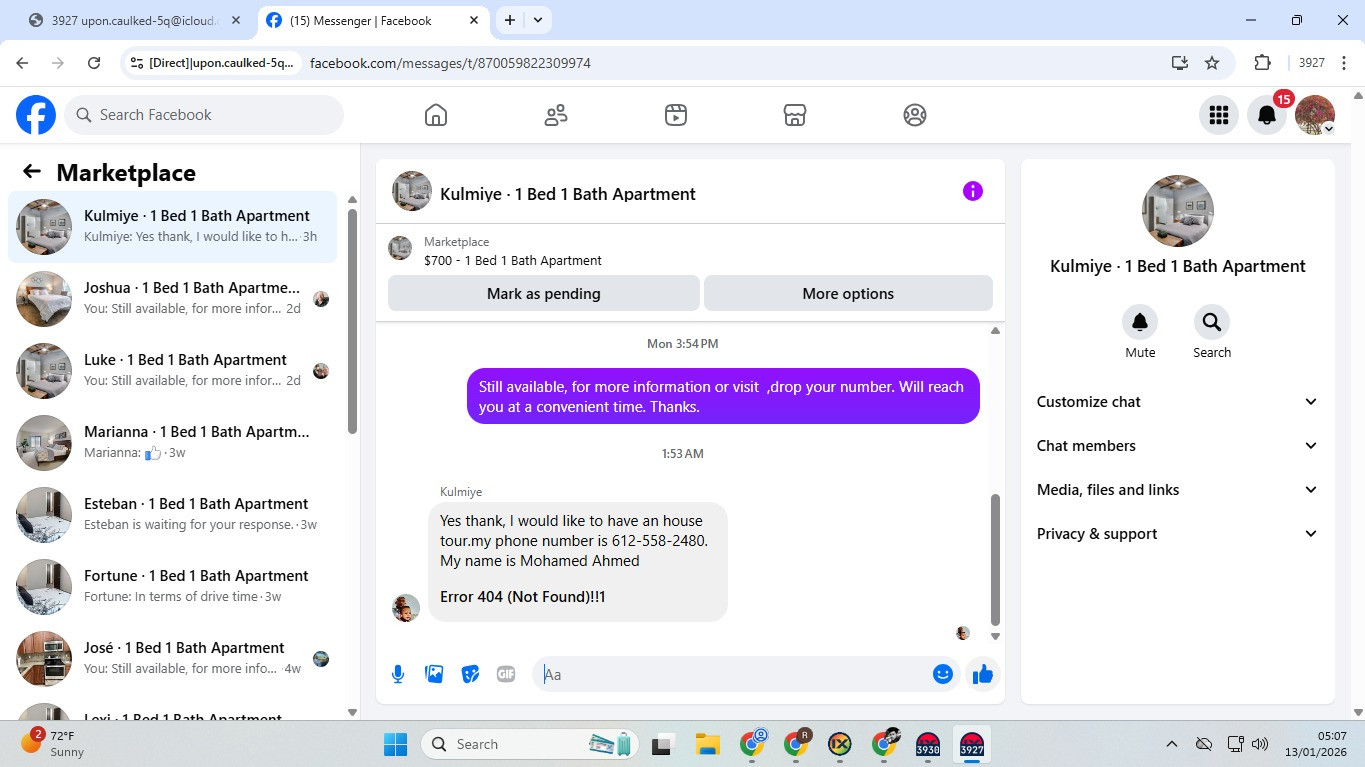Image resolution: width=1365 pixels, height=767 pixels.
Task: Click the browser address bar URL
Action: pyautogui.click(x=450, y=63)
